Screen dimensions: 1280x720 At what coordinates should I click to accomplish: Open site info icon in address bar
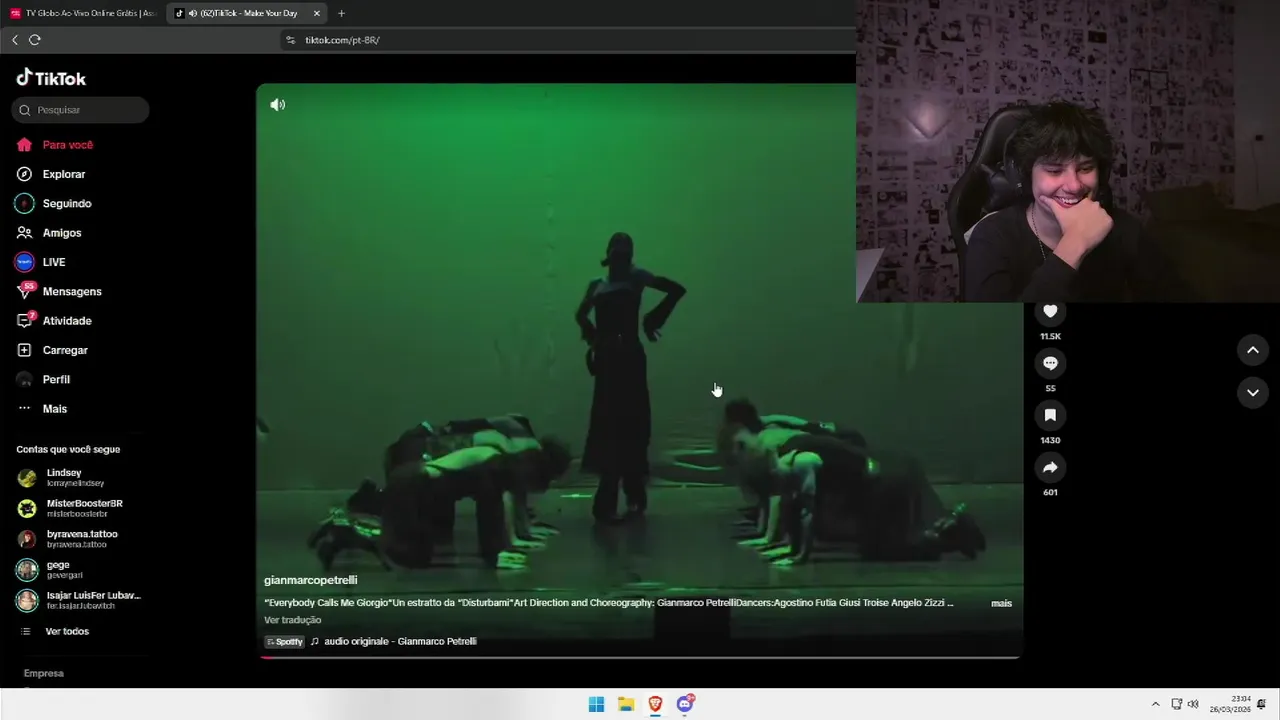click(x=290, y=40)
